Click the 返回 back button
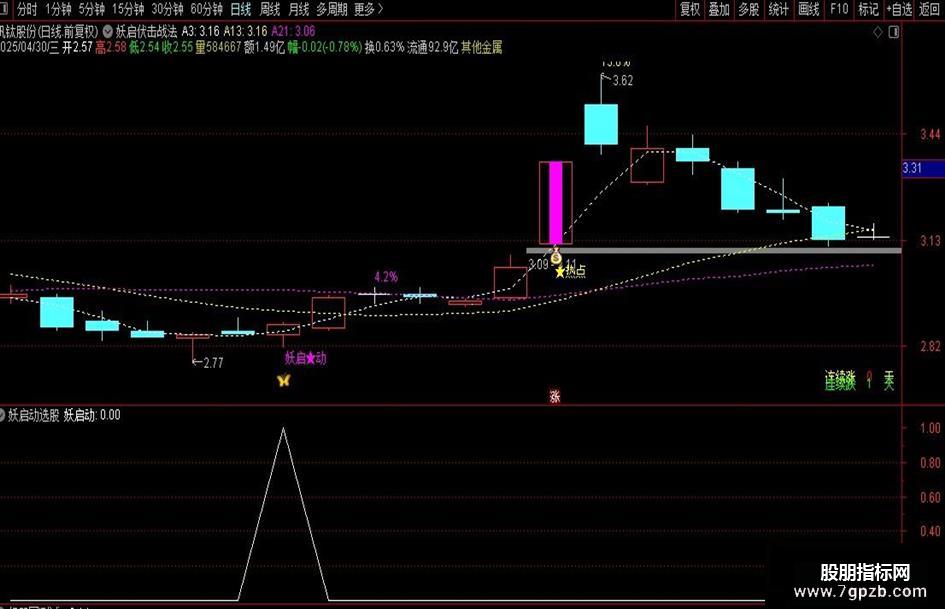Viewport: 945px width, 609px height. 929,9
